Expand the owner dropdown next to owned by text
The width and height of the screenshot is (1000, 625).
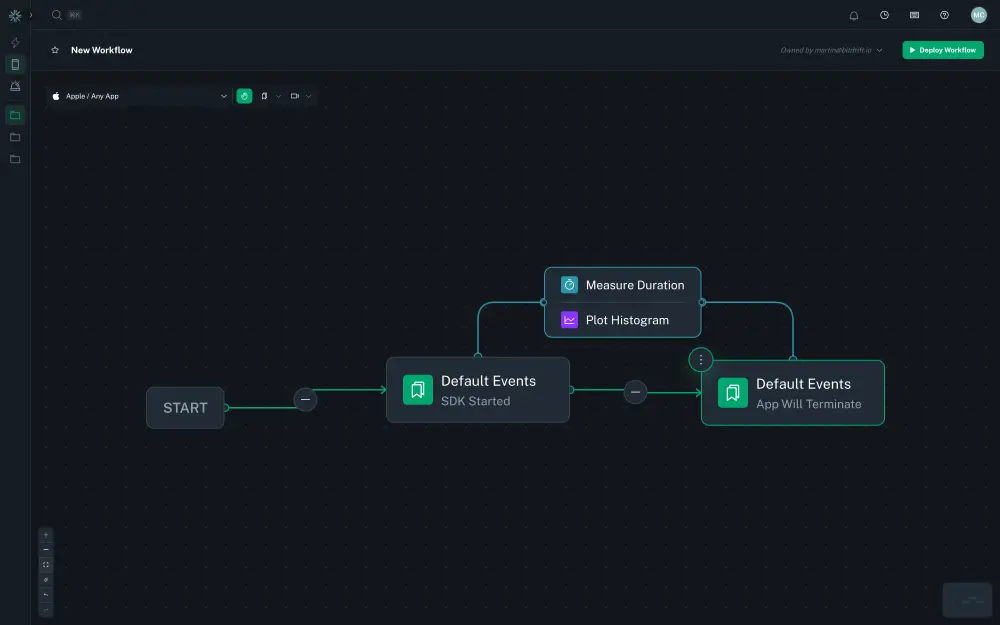(x=878, y=49)
